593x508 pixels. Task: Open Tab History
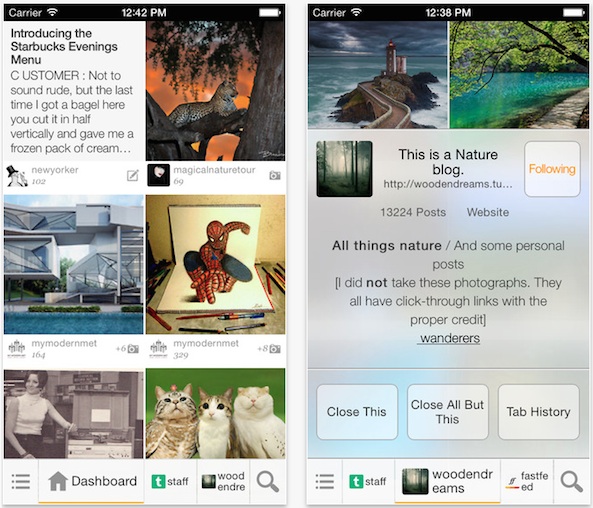539,412
